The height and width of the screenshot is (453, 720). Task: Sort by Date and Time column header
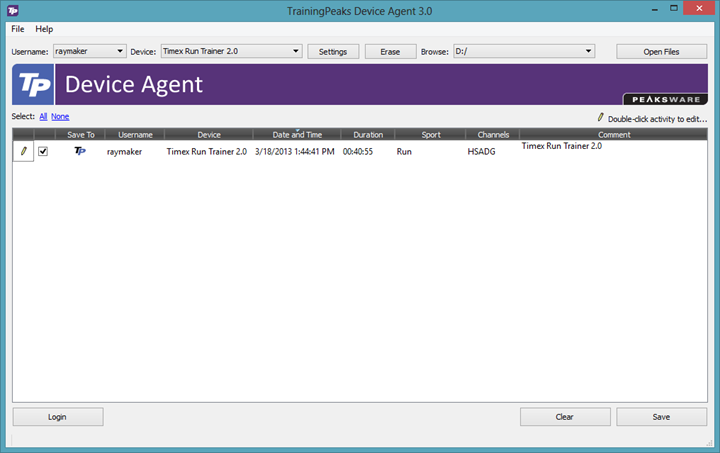pyautogui.click(x=297, y=134)
